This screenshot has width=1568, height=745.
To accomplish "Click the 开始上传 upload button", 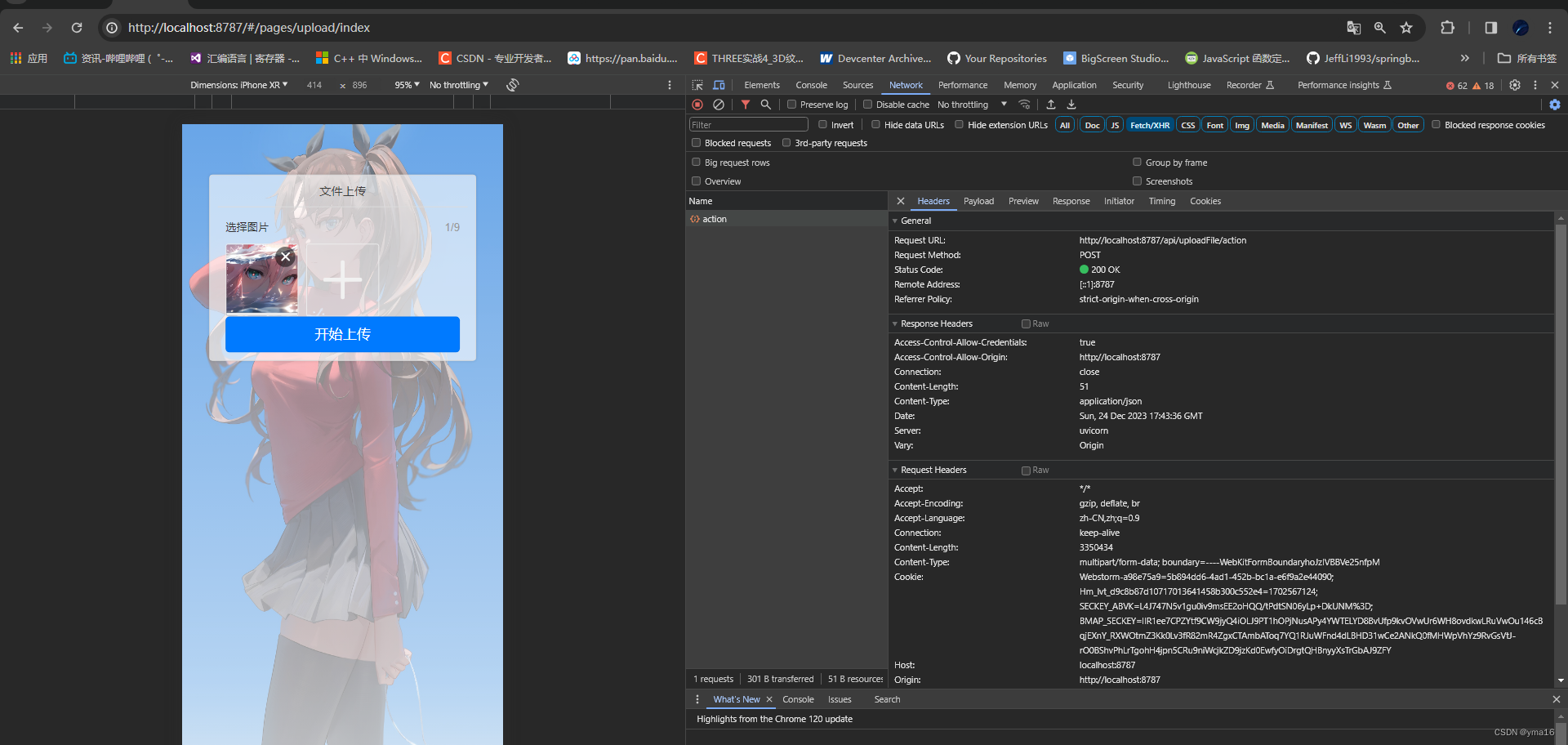I will click(x=342, y=334).
